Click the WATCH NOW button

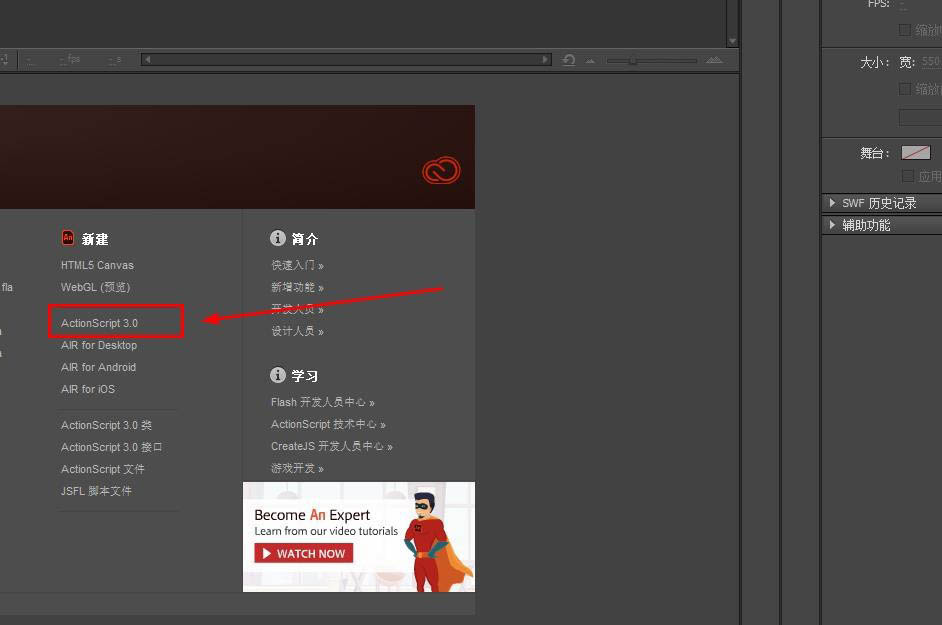(303, 553)
